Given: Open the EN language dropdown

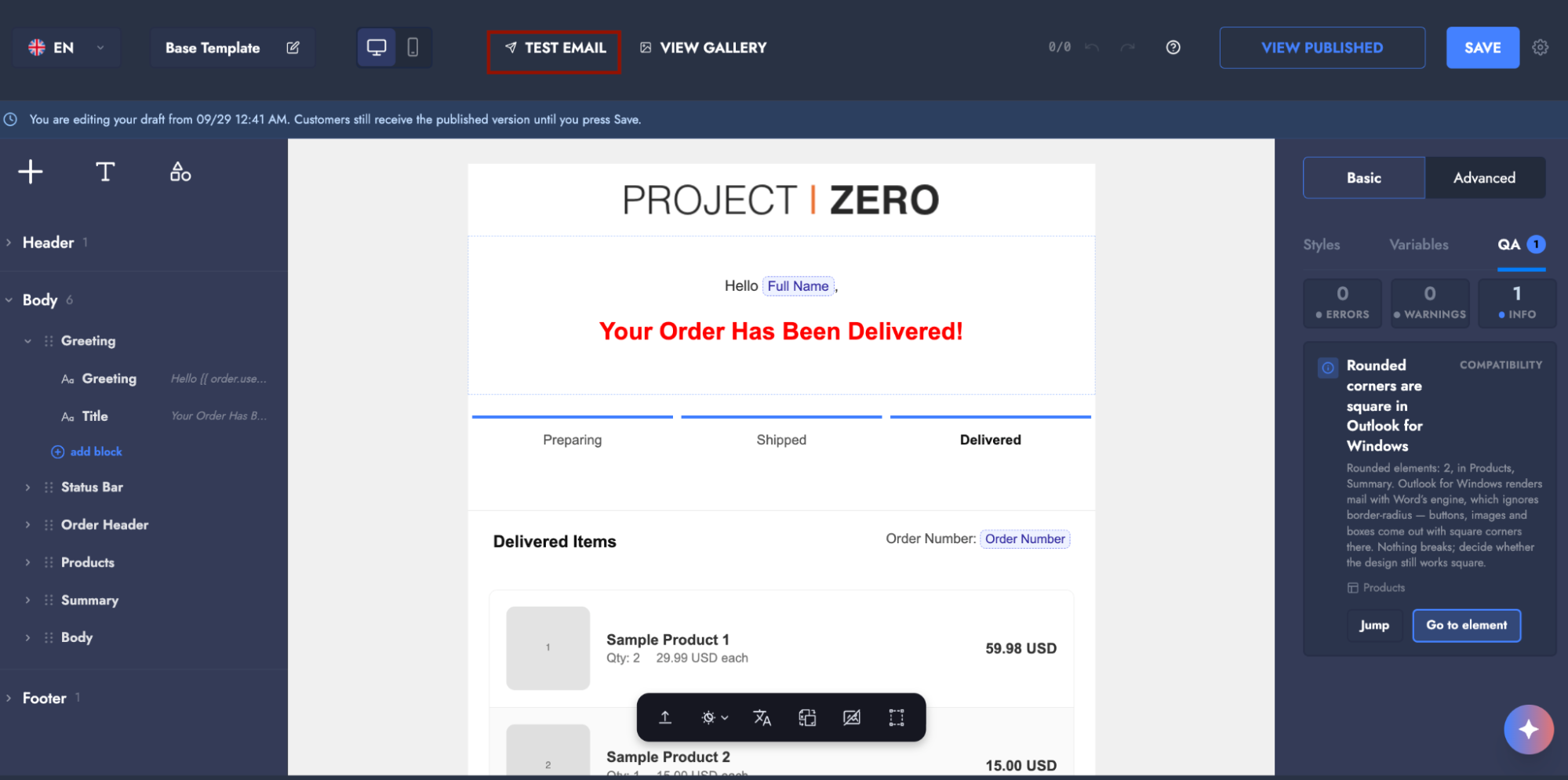Looking at the screenshot, I should [67, 48].
